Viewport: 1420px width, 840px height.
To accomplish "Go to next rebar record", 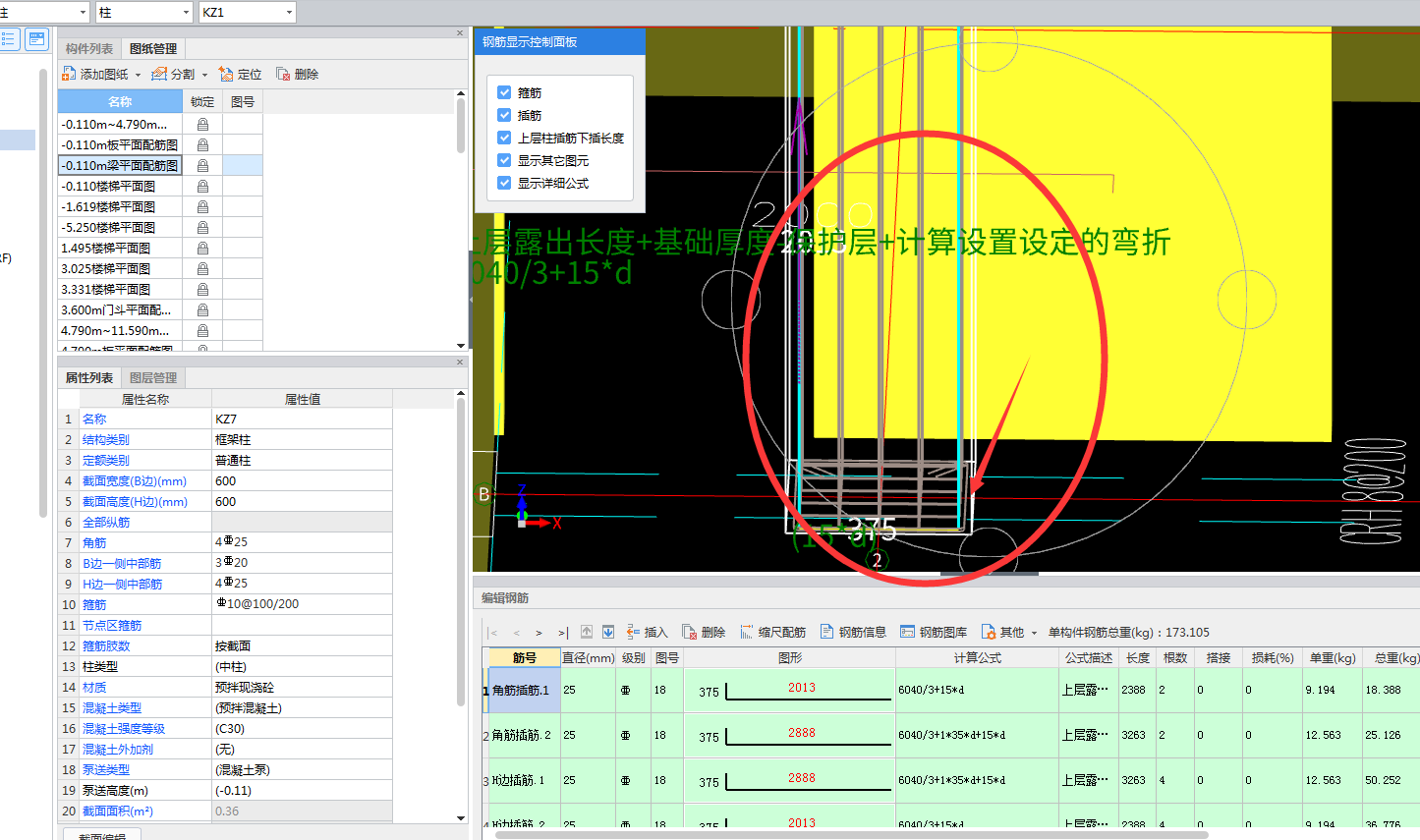I will [x=539, y=633].
